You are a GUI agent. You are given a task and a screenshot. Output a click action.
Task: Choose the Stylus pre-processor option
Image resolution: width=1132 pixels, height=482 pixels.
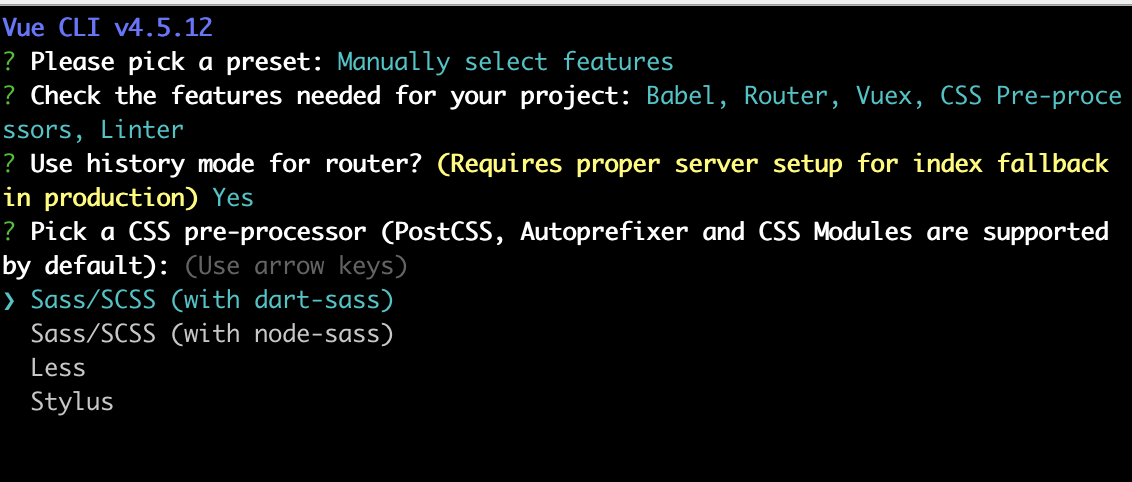(x=72, y=402)
